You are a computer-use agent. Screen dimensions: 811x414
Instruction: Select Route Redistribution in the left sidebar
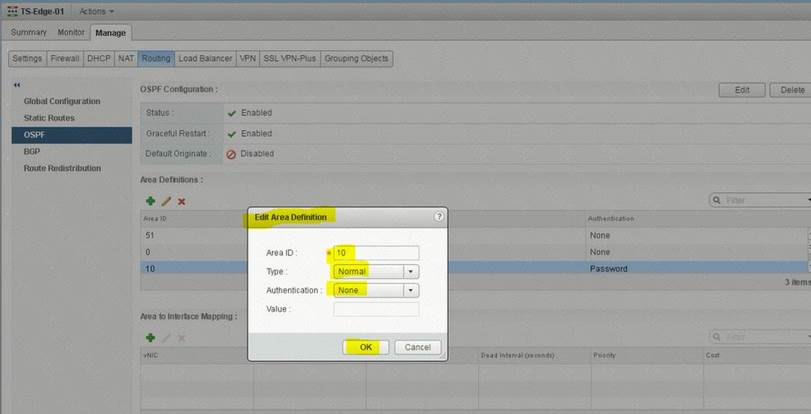tap(62, 168)
